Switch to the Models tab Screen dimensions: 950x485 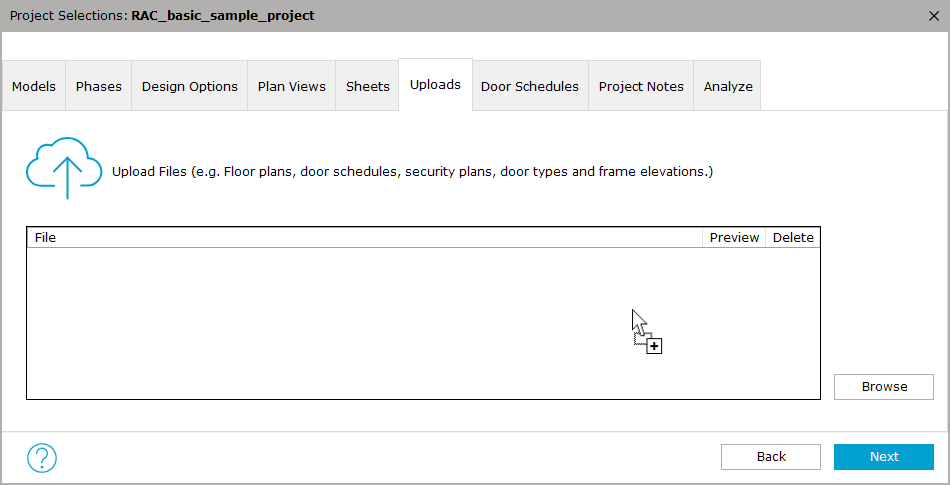(x=34, y=86)
